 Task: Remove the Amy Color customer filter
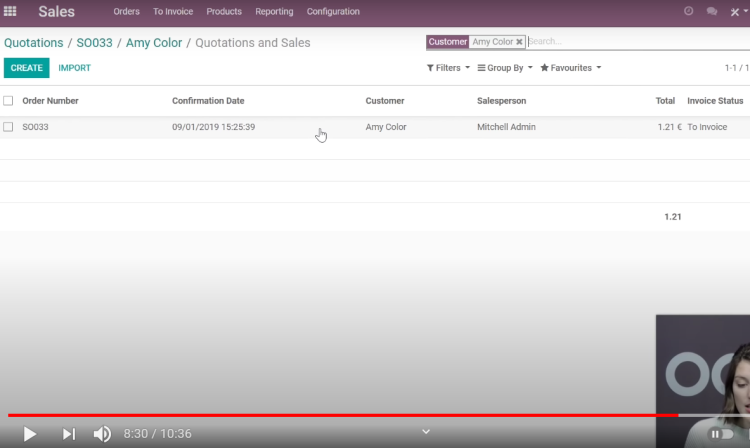coord(519,42)
